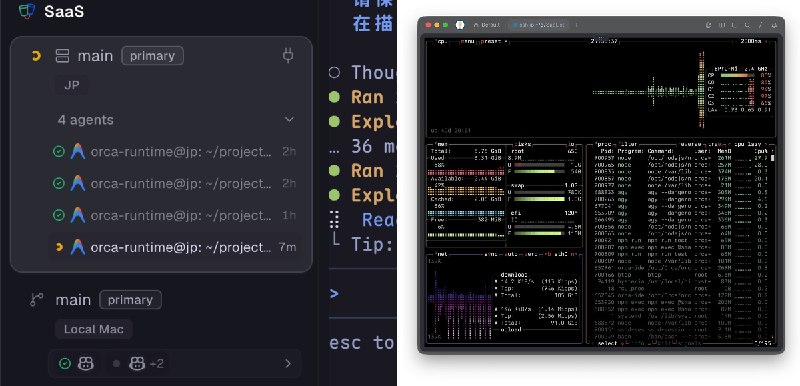Click the profile avatar in the terminal window

pos(460,24)
